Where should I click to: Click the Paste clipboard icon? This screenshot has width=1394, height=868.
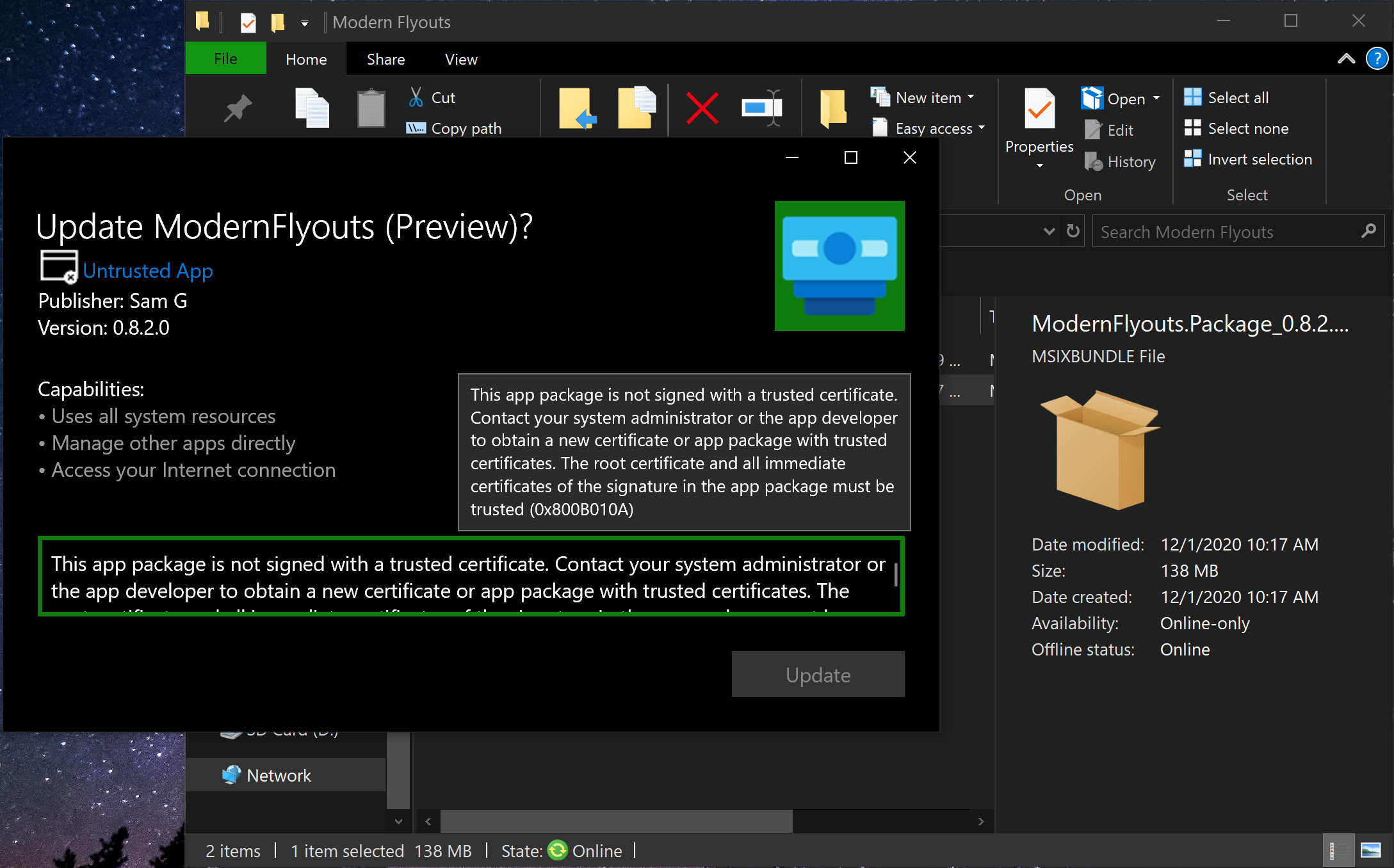[371, 108]
